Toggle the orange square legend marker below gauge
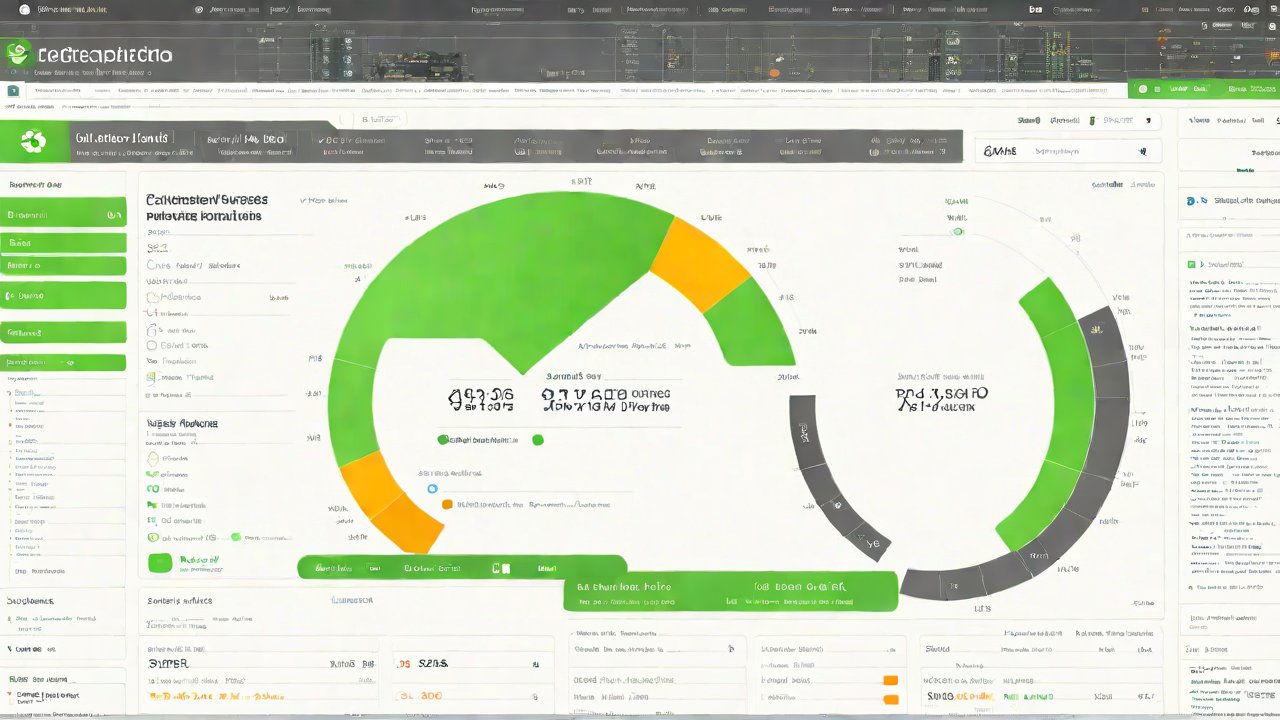Image resolution: width=1280 pixels, height=720 pixels. click(x=447, y=505)
